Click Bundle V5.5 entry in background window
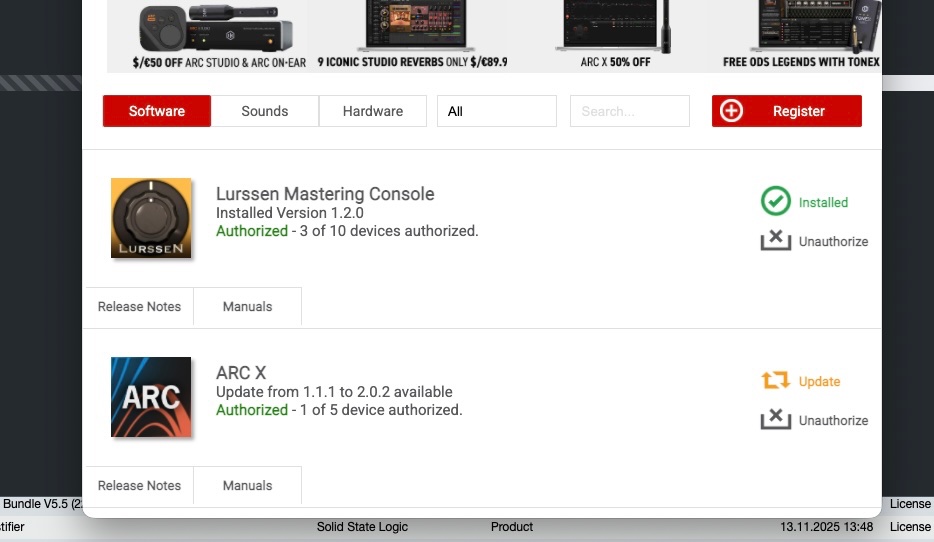This screenshot has height=542, width=934. point(42,504)
